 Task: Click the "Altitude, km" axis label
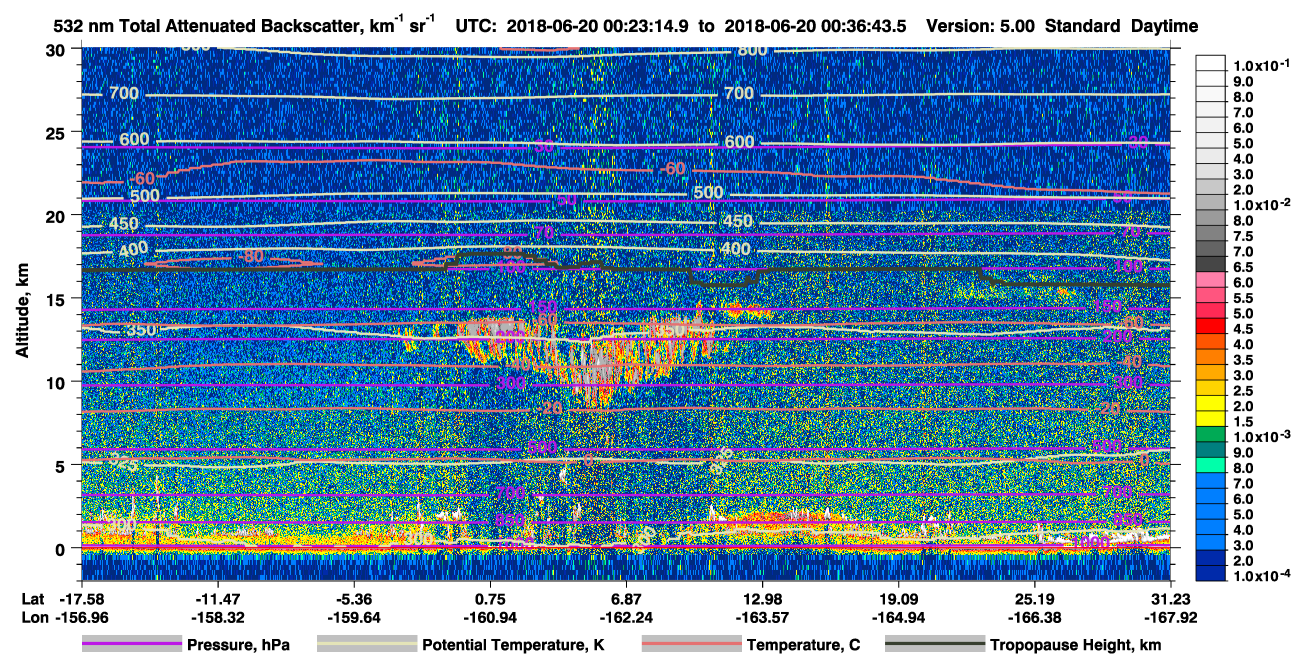(x=22, y=312)
